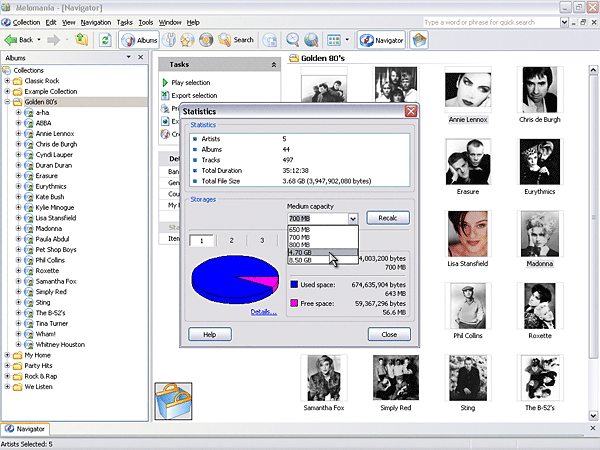
Task: Click the Play selection task icon
Action: click(x=165, y=82)
